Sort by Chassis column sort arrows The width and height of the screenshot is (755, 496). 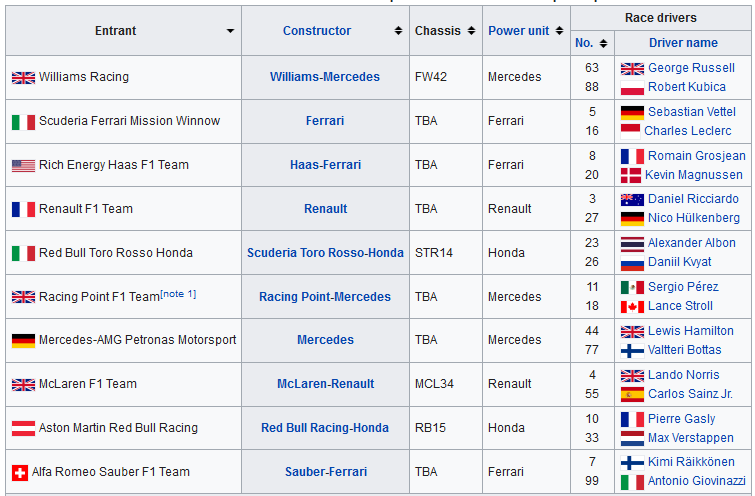[x=471, y=31]
